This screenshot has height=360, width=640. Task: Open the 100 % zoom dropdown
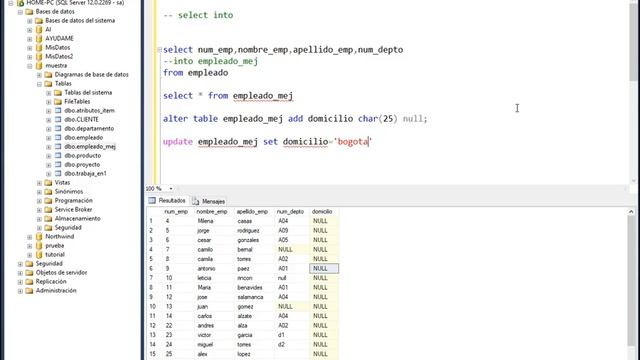171,189
